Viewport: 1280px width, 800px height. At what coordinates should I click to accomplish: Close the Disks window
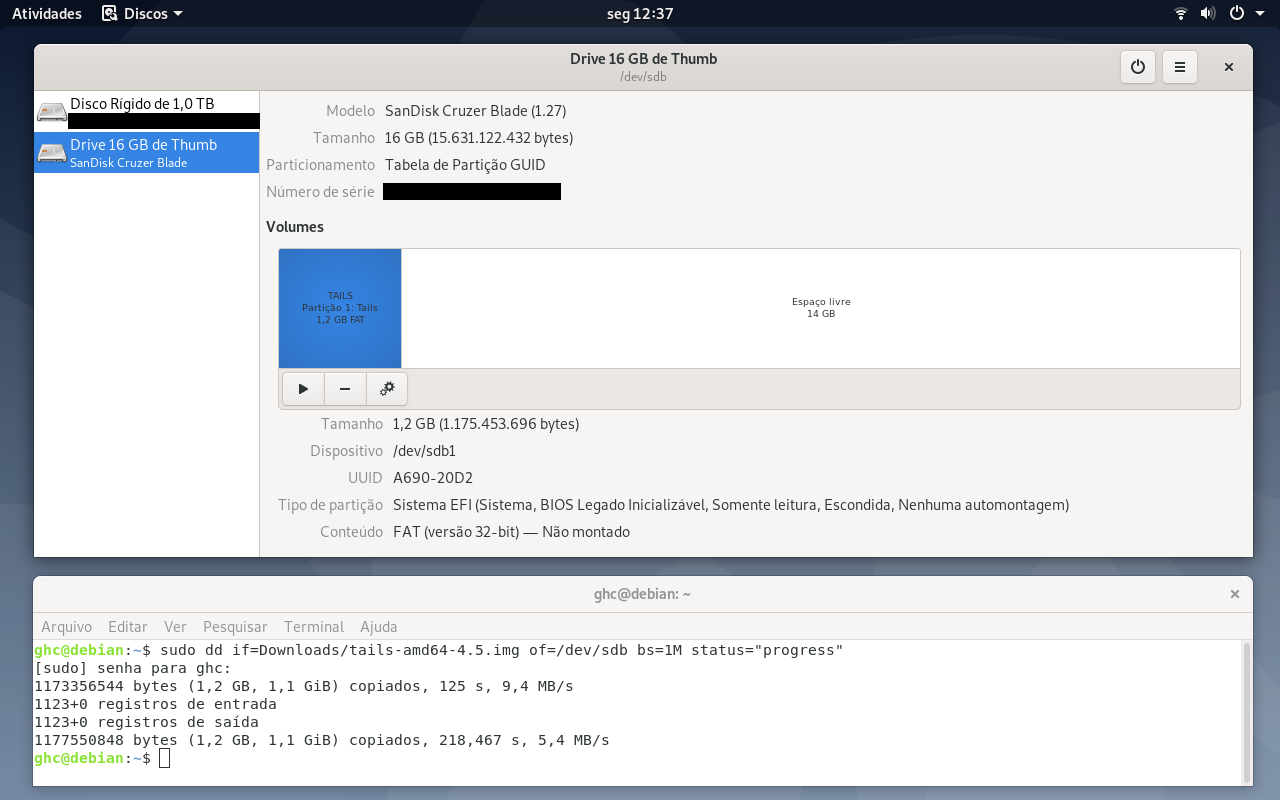(x=1229, y=67)
